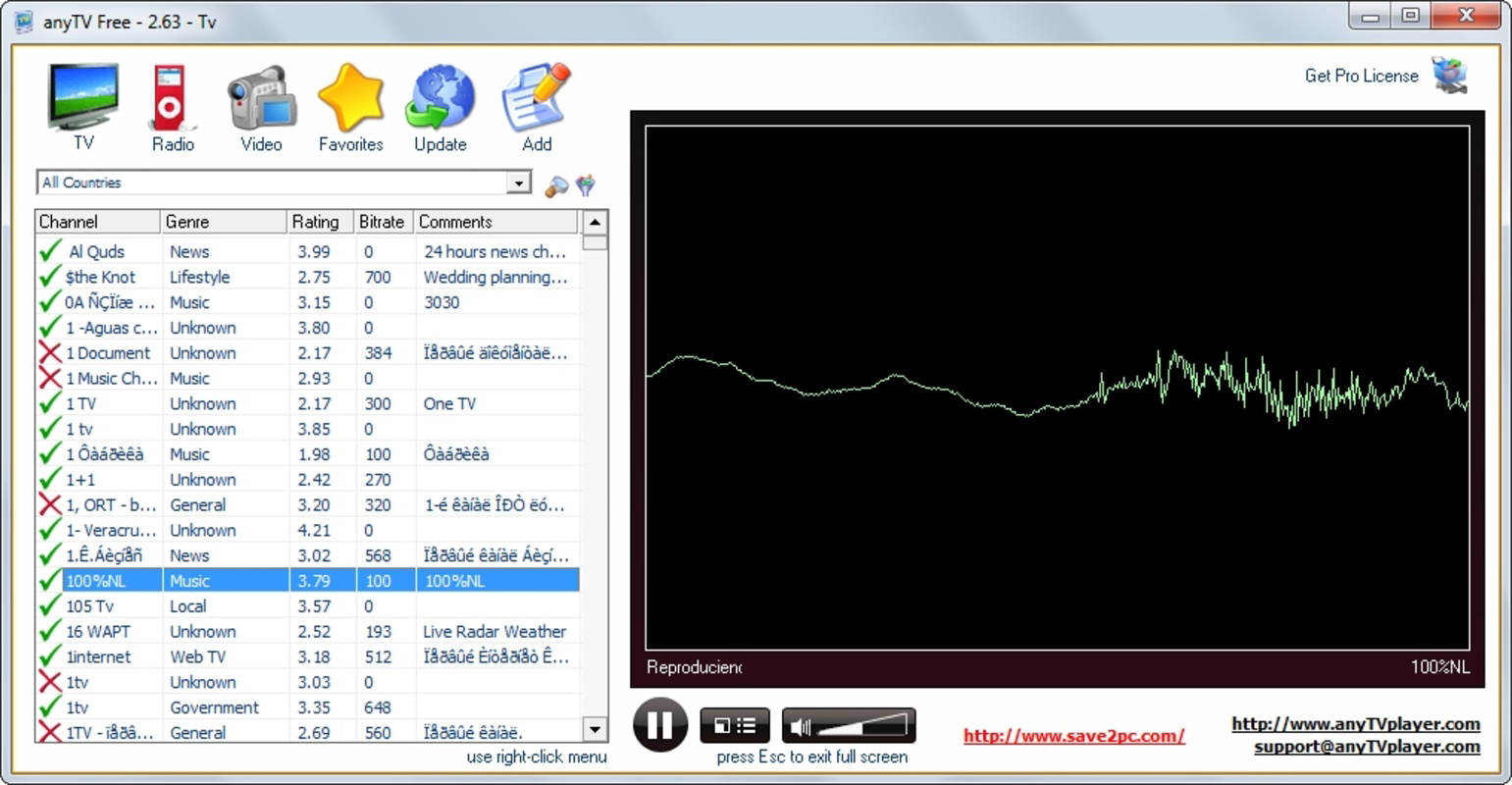Click the magnifier search icon
1512x785 pixels.
556,184
